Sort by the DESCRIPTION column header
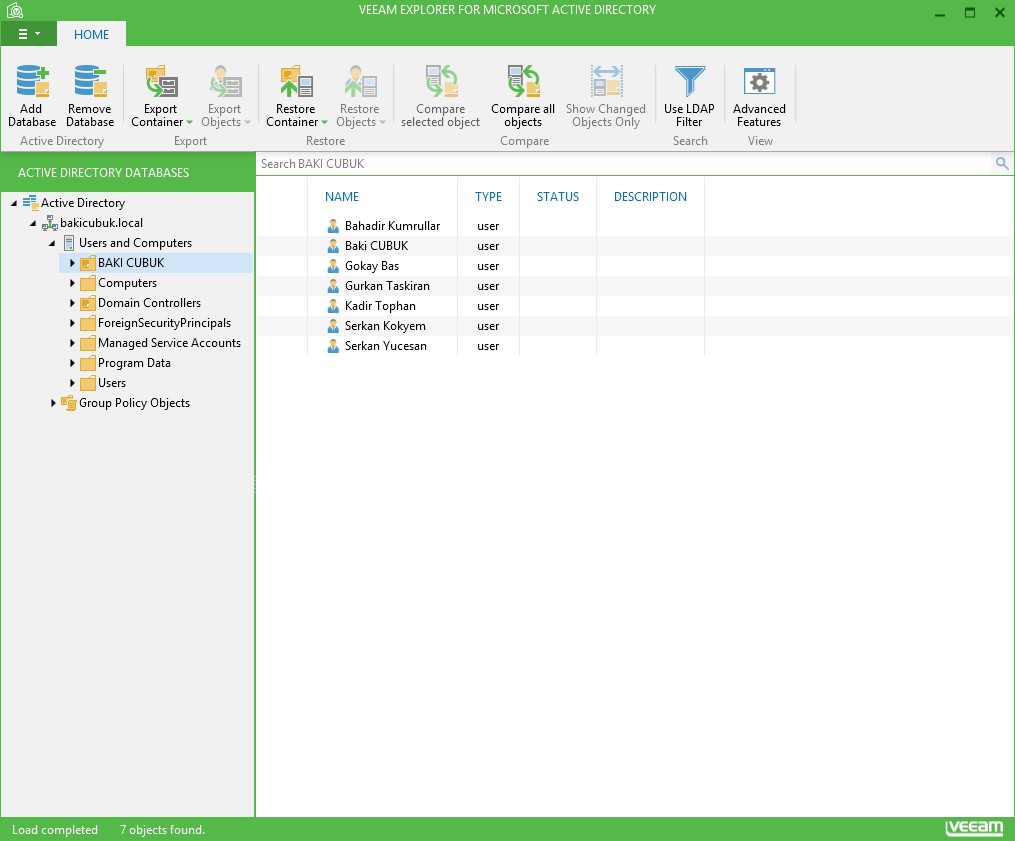 click(650, 197)
